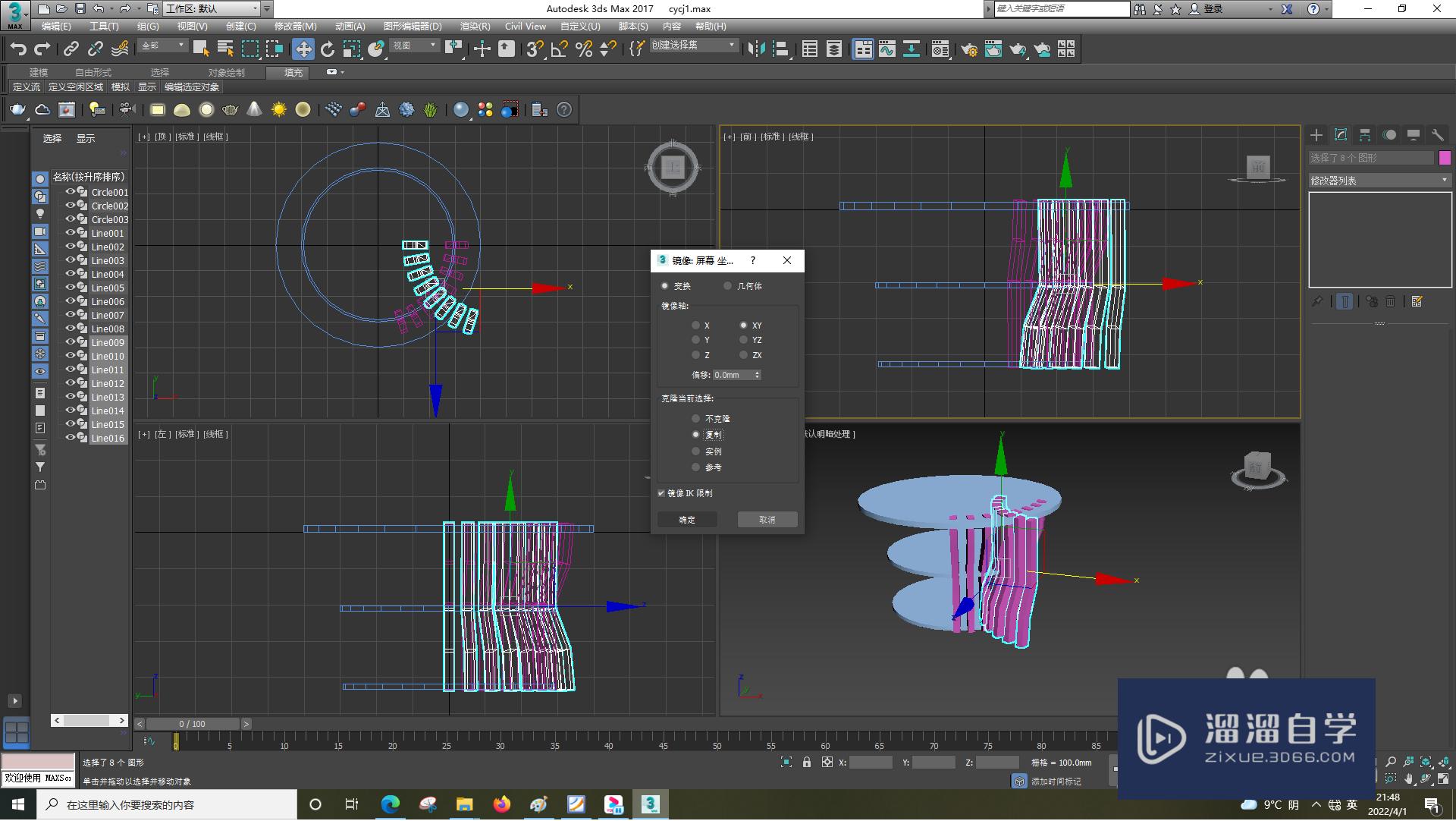
Task: Activate the Select and Scale tool
Action: (351, 49)
